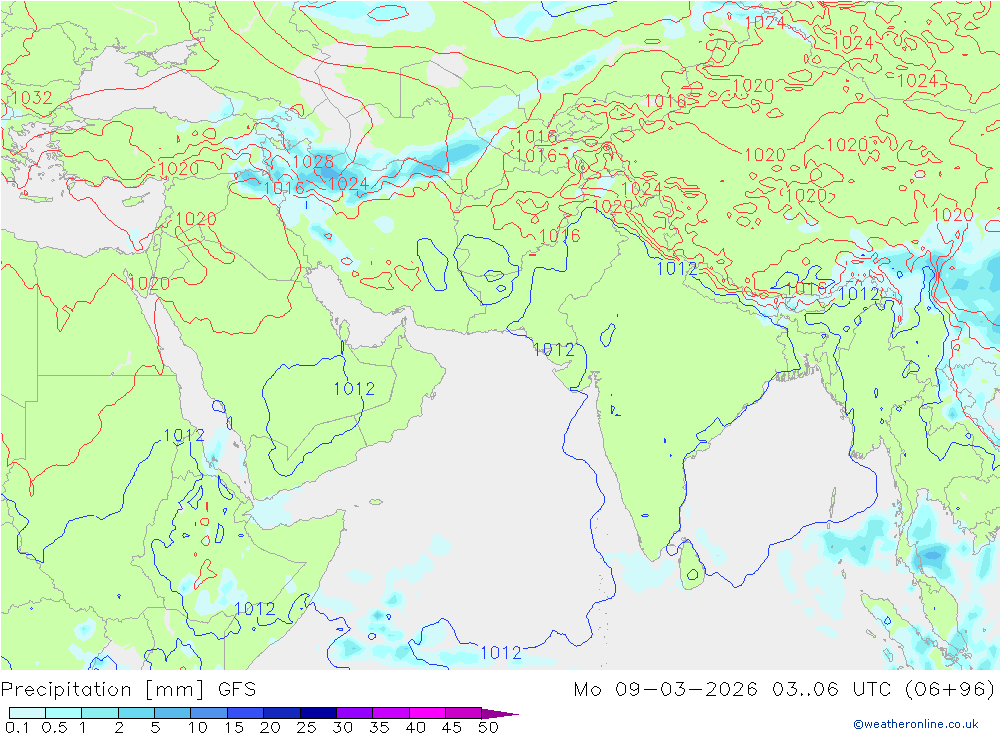Click the '03..06 UTC' time text

[x=832, y=690]
